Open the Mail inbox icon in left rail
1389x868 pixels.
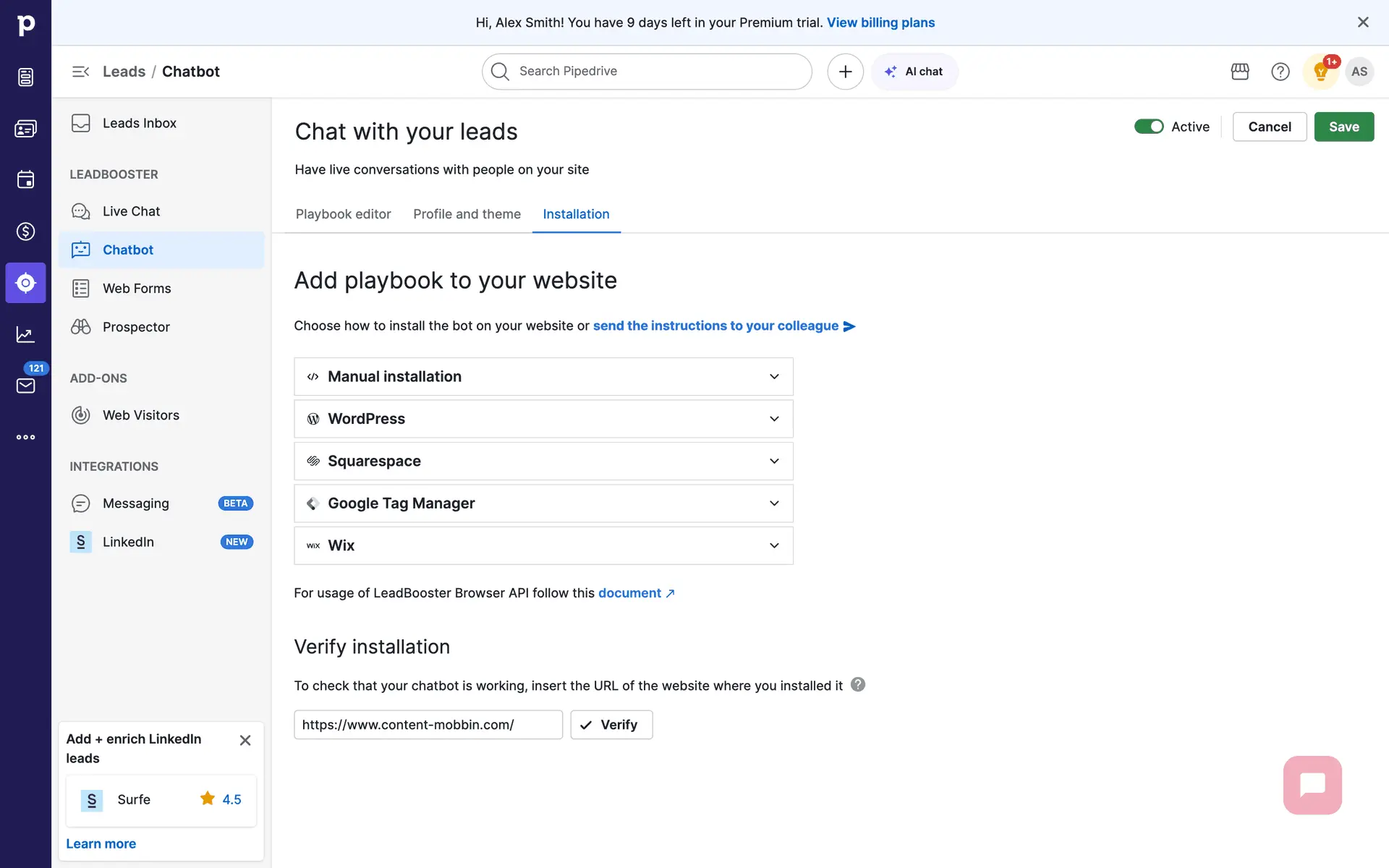click(25, 386)
